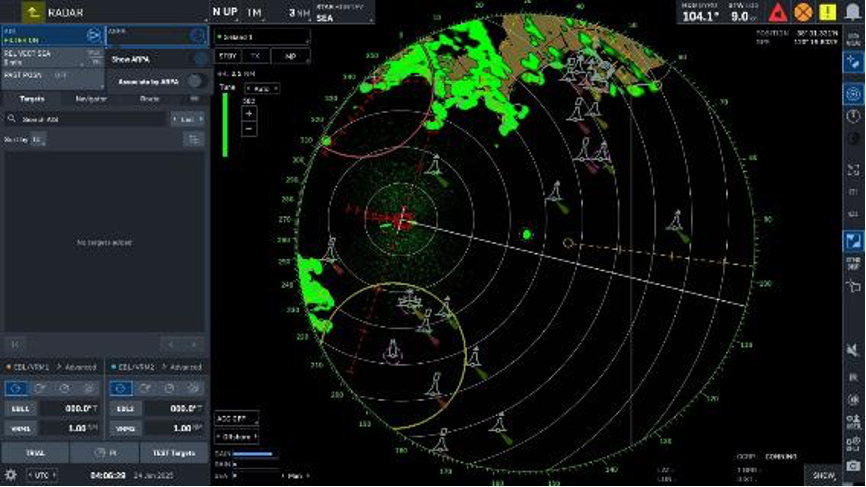
Task: Toggle the Associate by ARPA switch
Action: pos(196,81)
